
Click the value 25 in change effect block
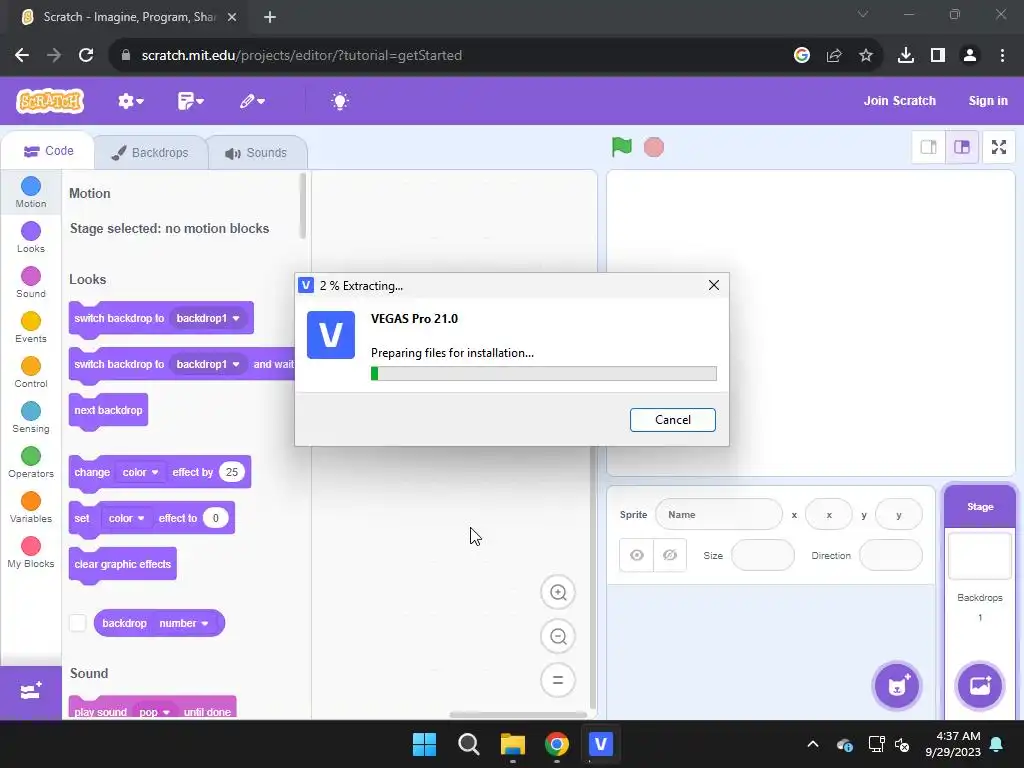(x=232, y=472)
